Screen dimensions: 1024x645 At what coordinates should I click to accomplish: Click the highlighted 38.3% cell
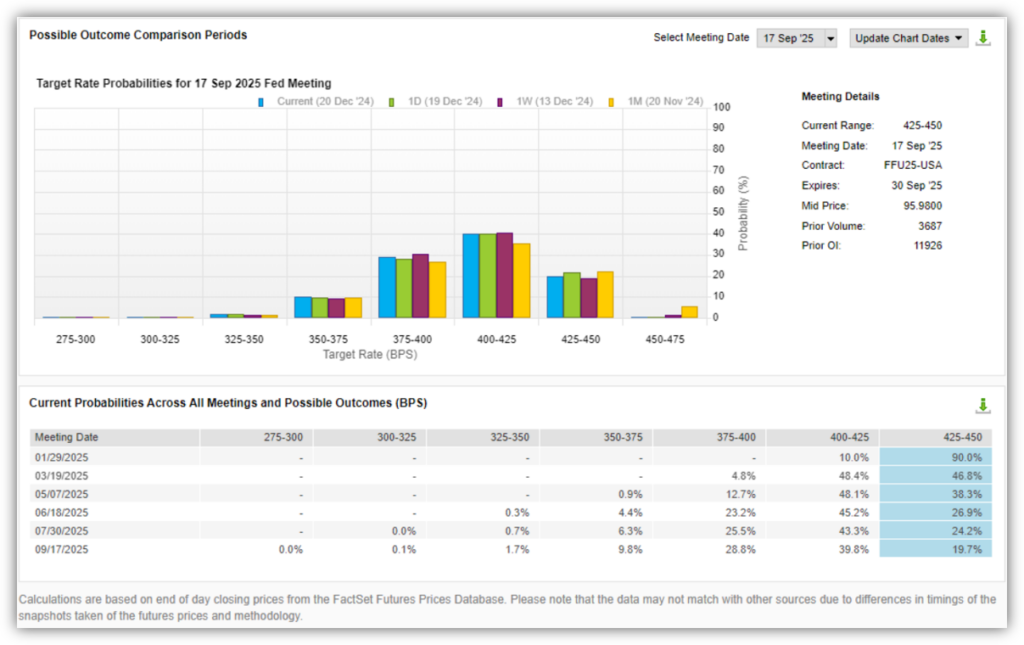936,494
